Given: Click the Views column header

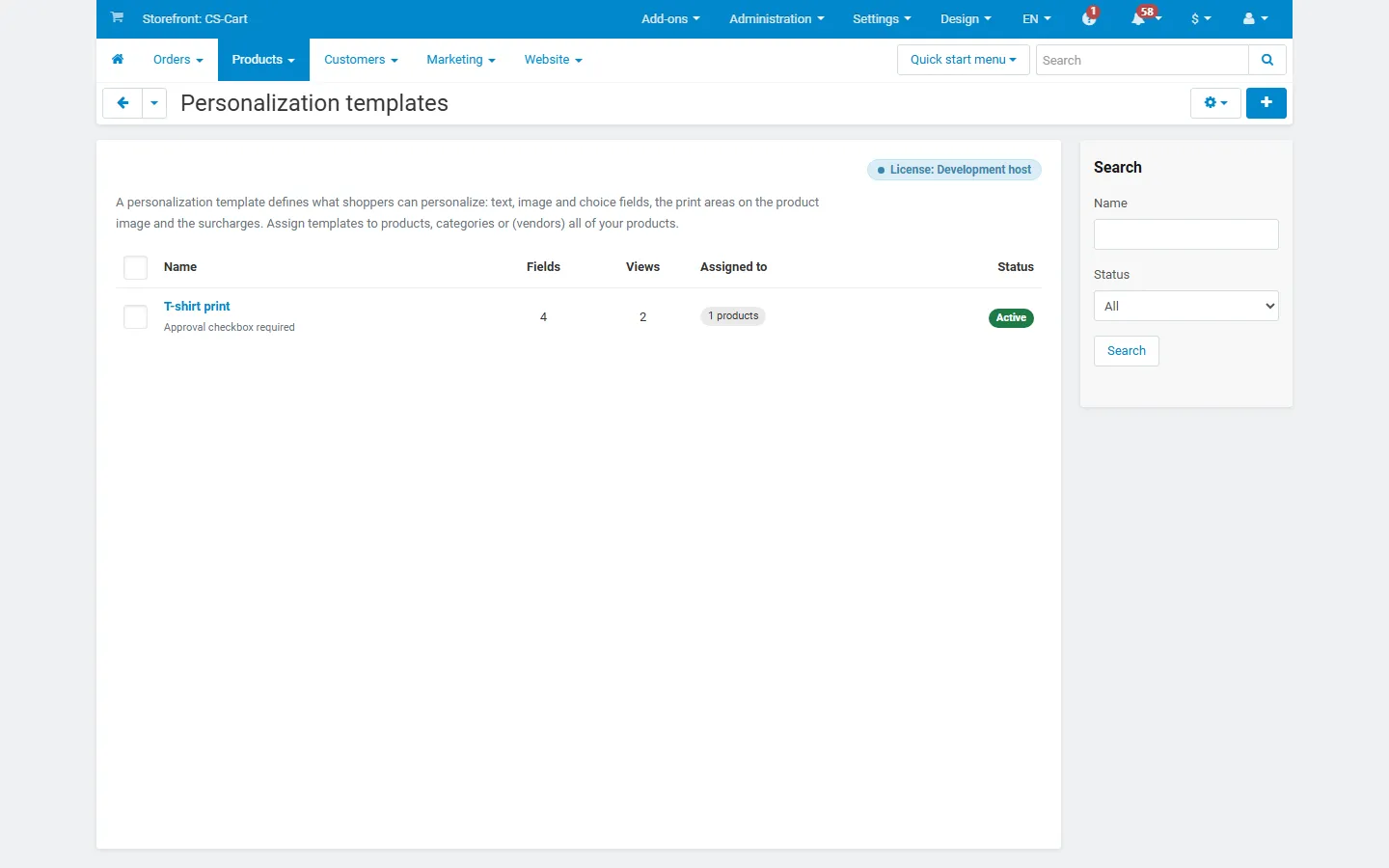Looking at the screenshot, I should [642, 267].
